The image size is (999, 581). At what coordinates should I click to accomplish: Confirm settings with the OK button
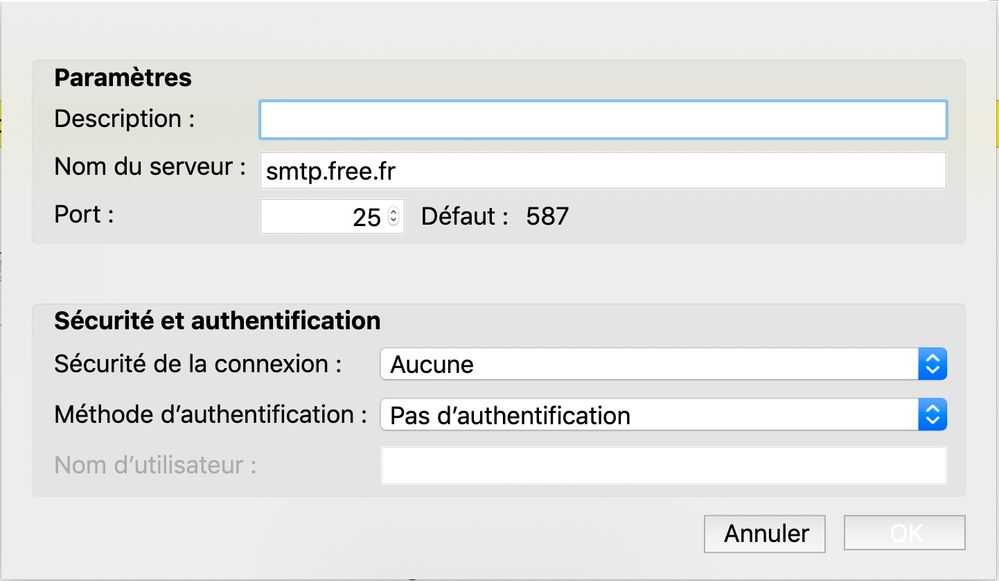(x=904, y=533)
